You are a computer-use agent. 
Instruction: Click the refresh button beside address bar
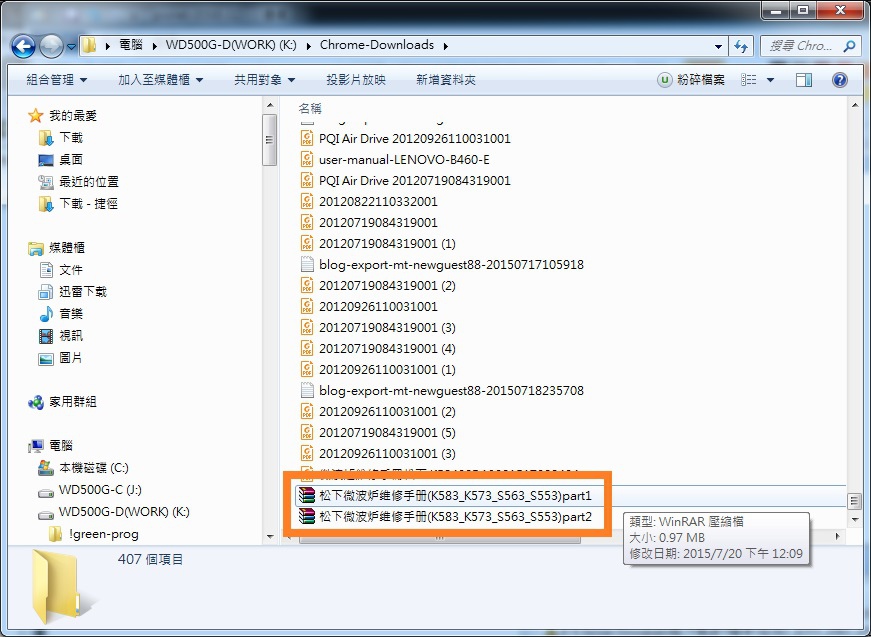pos(740,46)
